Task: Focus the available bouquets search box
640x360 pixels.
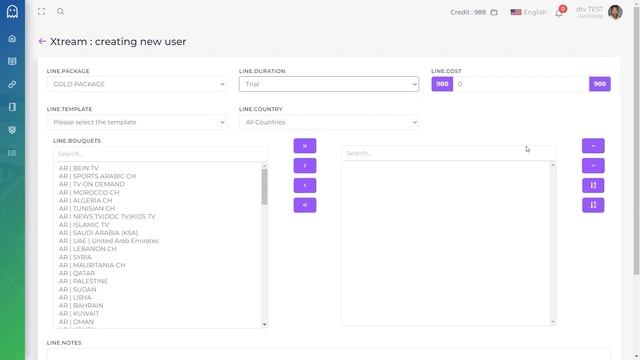Action: [160, 154]
